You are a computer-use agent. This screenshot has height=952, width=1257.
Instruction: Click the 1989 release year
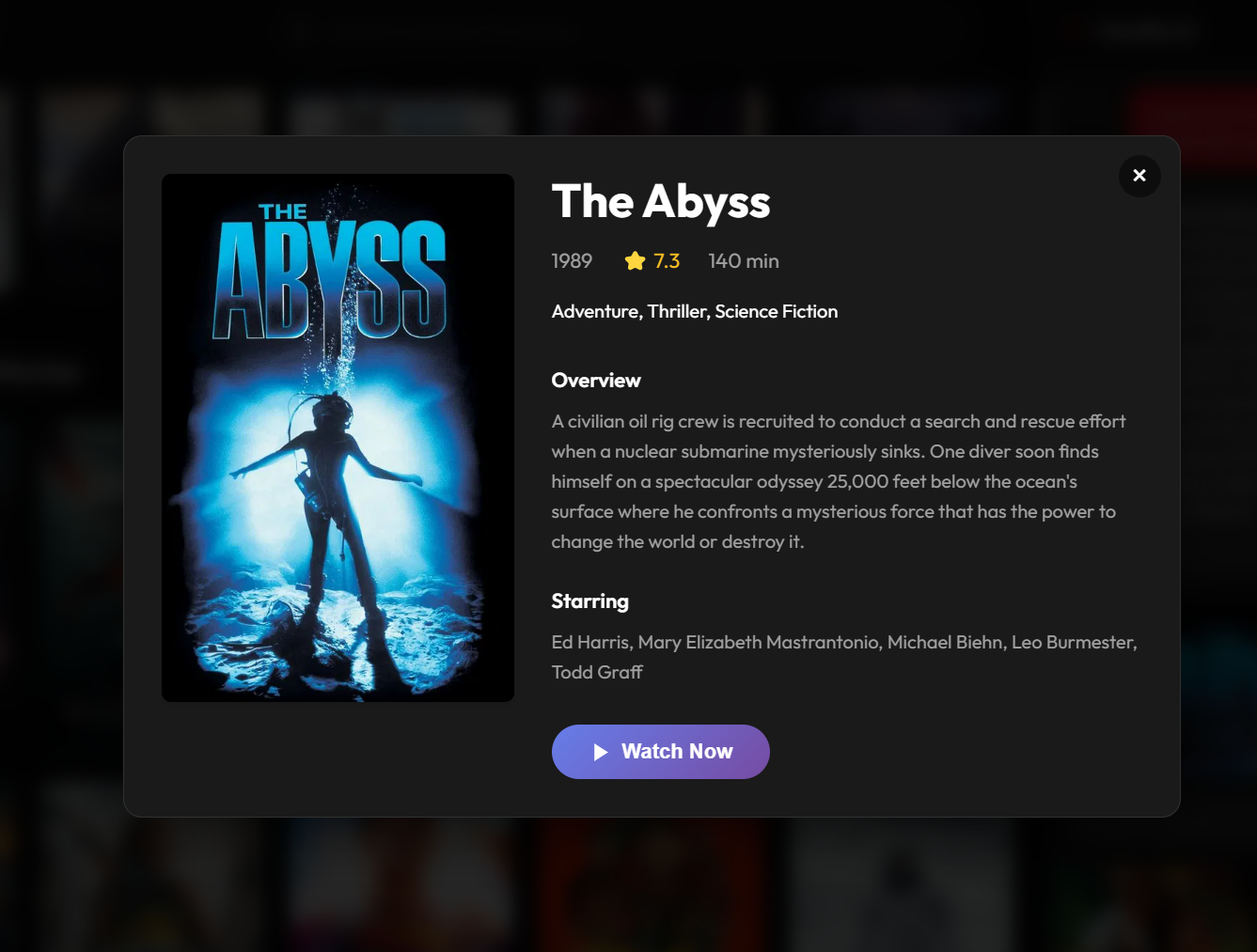[572, 261]
